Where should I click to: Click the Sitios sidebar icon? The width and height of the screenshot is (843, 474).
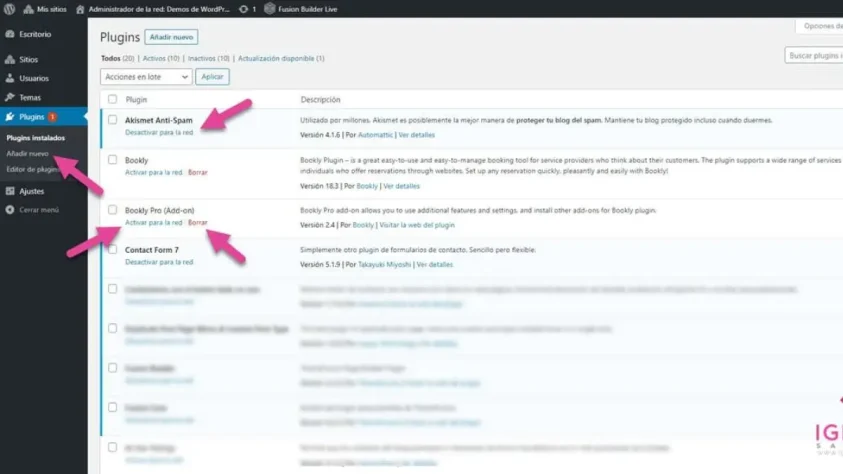10,59
